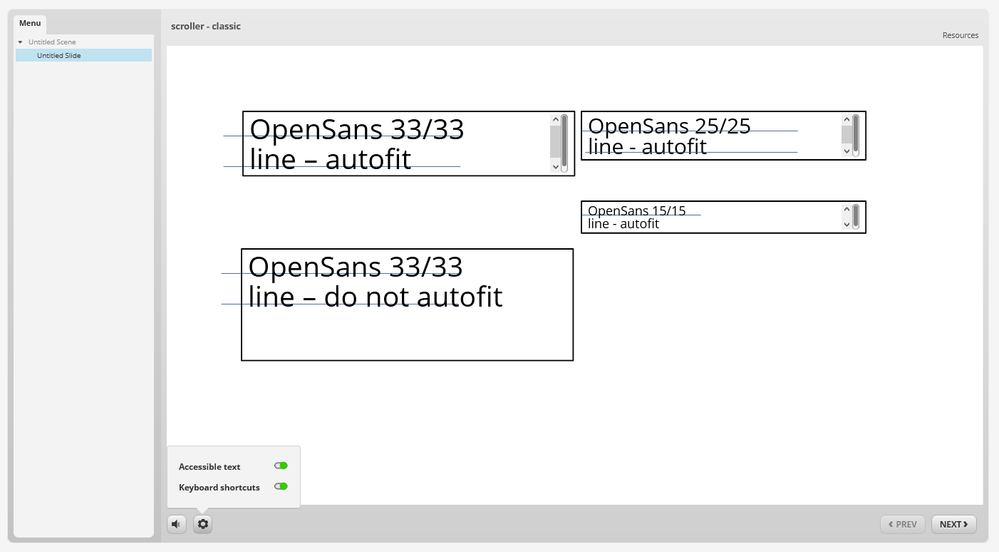Advance with the NEXT button

[x=954, y=524]
